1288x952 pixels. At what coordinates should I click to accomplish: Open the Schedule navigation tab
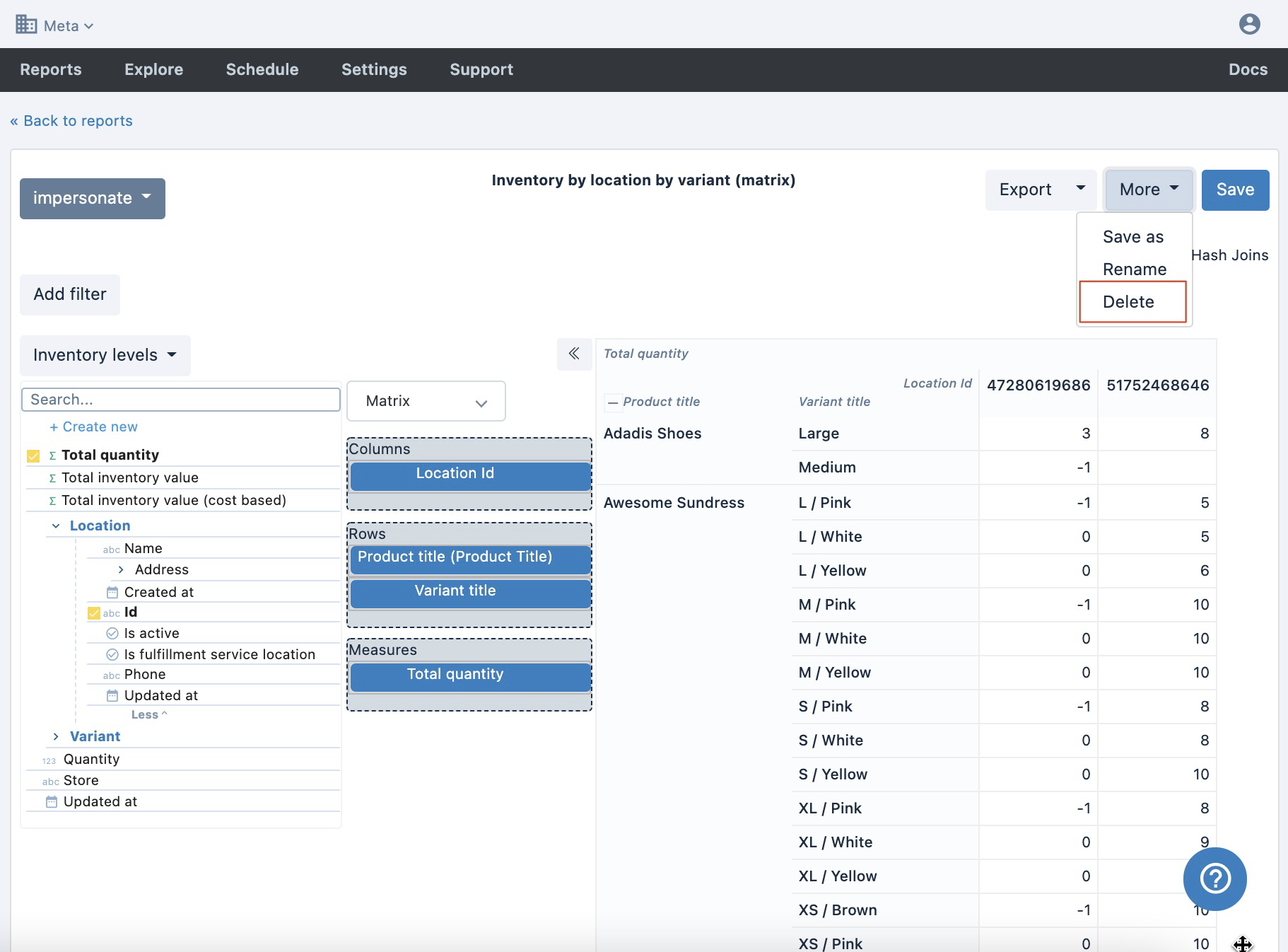coord(262,69)
